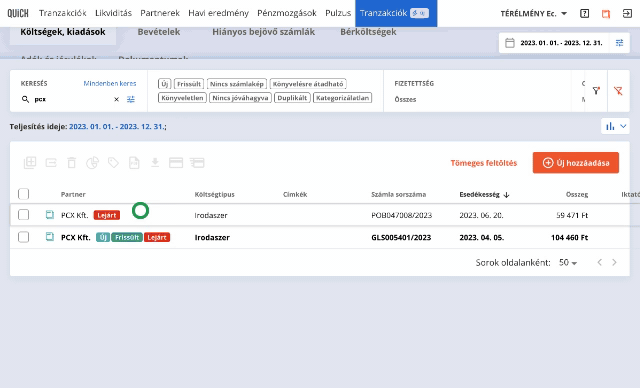The width and height of the screenshot is (640, 388).
Task: Click the fast payment card icon
Action: click(197, 163)
